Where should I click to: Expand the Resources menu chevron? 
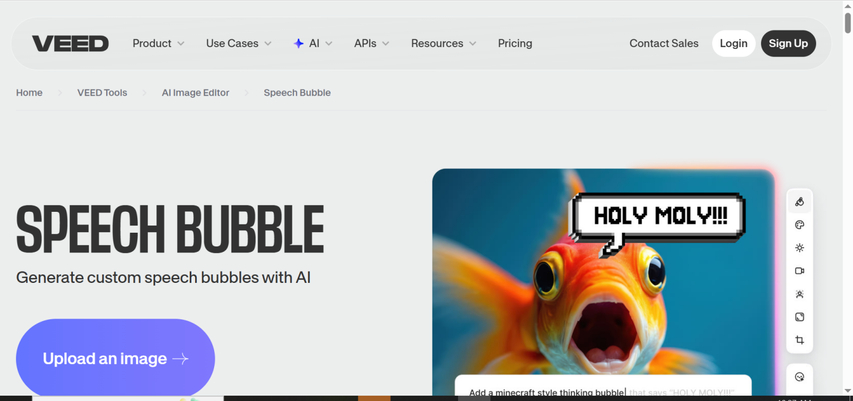472,44
